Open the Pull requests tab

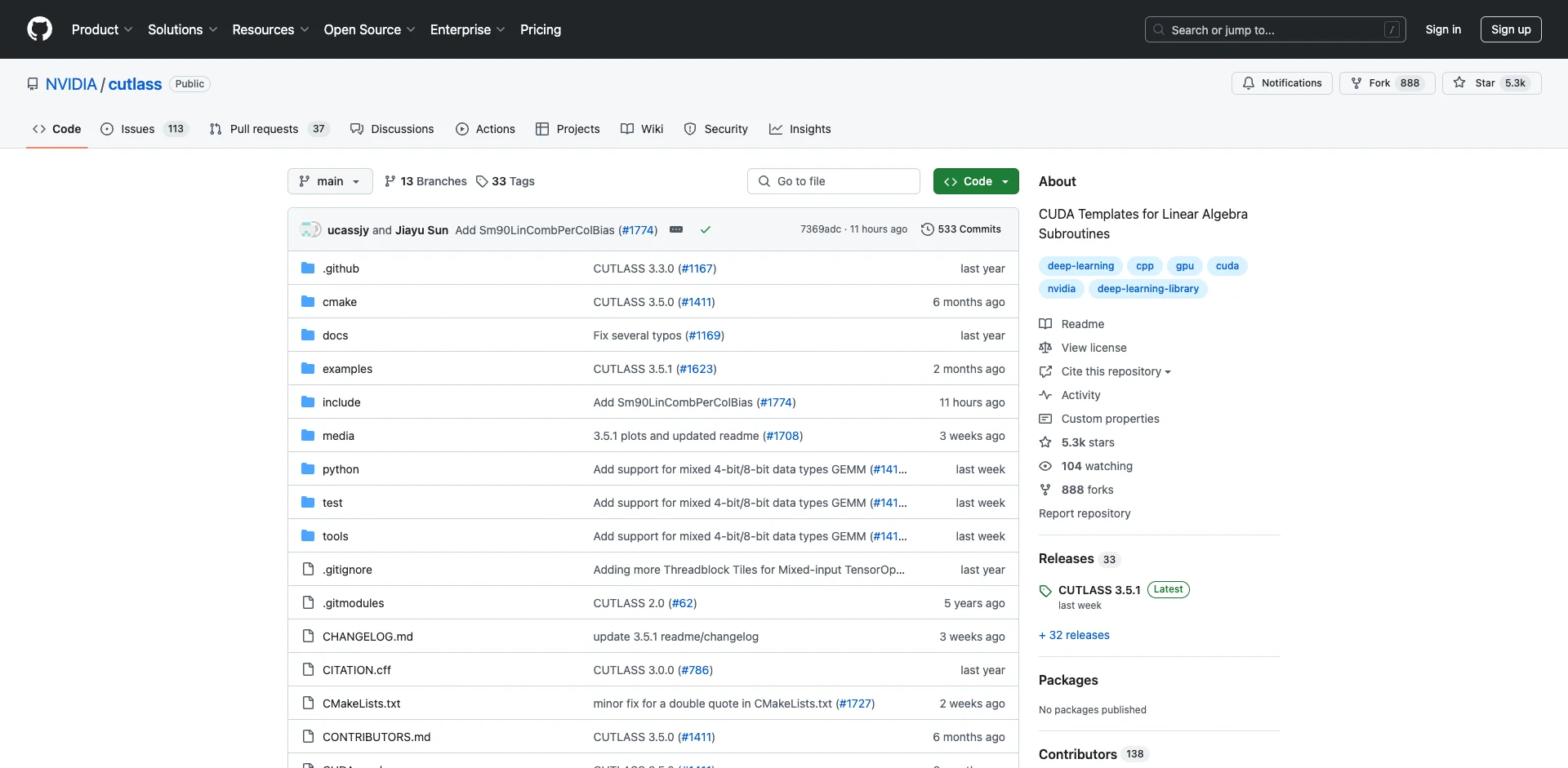[x=268, y=129]
